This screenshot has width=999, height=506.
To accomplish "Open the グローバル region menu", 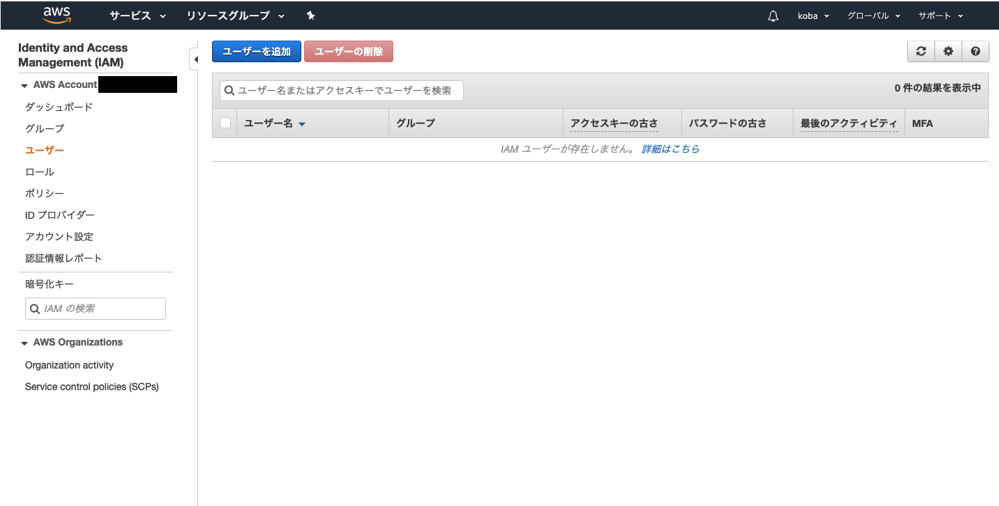I will pos(873,16).
